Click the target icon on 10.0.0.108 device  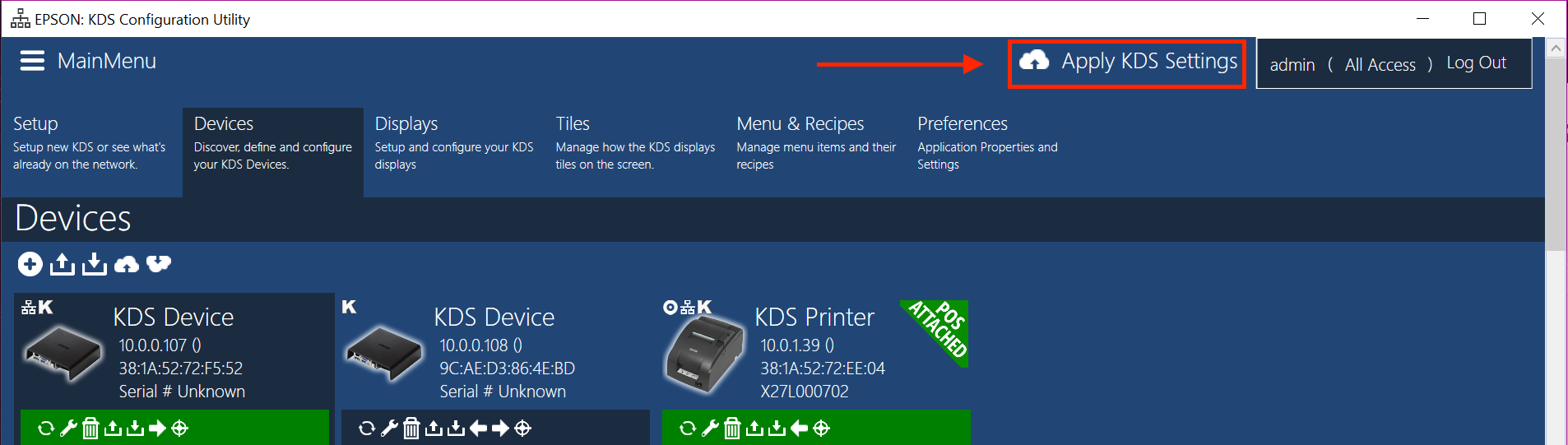pyautogui.click(x=522, y=429)
